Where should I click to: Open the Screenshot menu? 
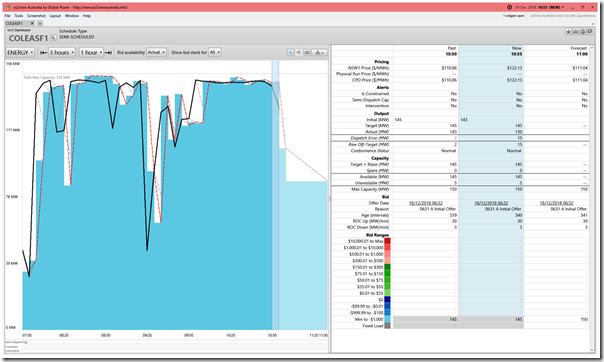pyautogui.click(x=36, y=16)
